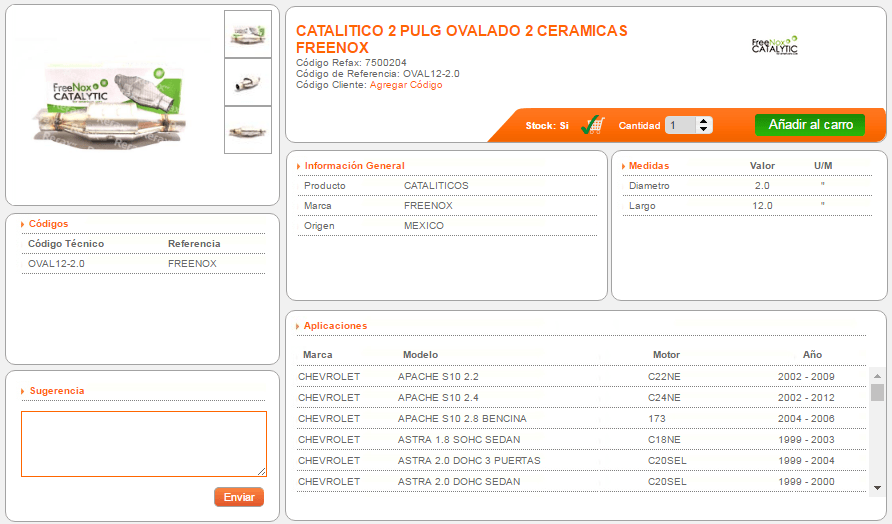This screenshot has height=524, width=892.
Task: Click the OVAL12-2.0 technical code cell
Action: click(56, 263)
